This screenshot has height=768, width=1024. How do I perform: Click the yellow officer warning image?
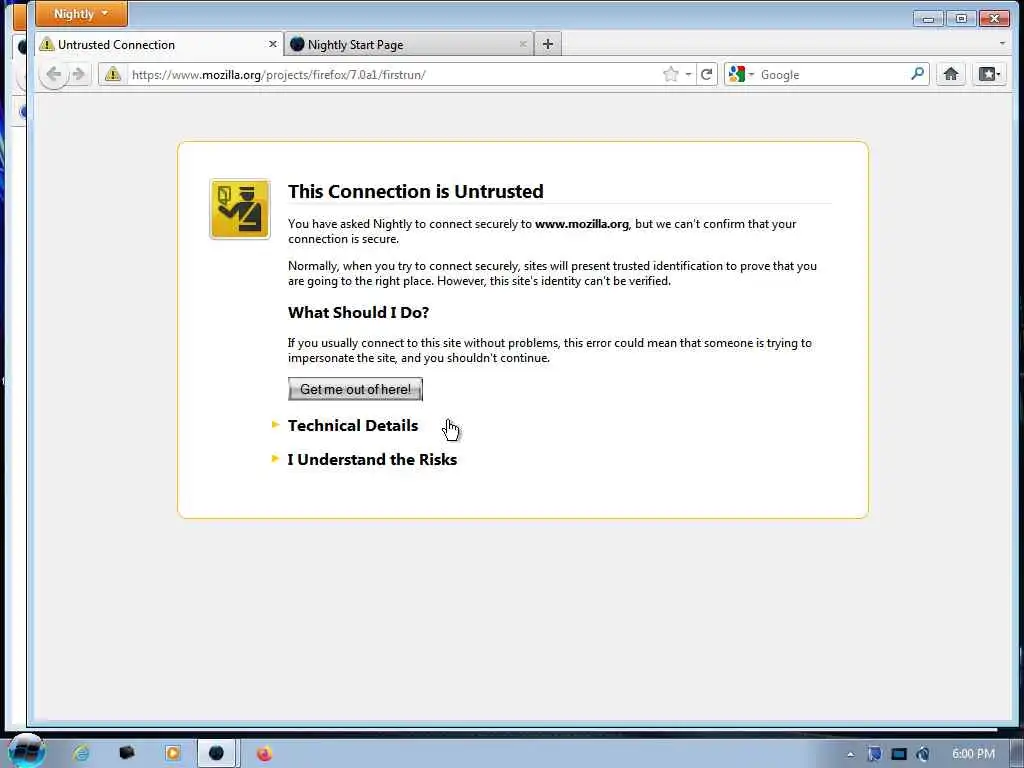coord(240,209)
